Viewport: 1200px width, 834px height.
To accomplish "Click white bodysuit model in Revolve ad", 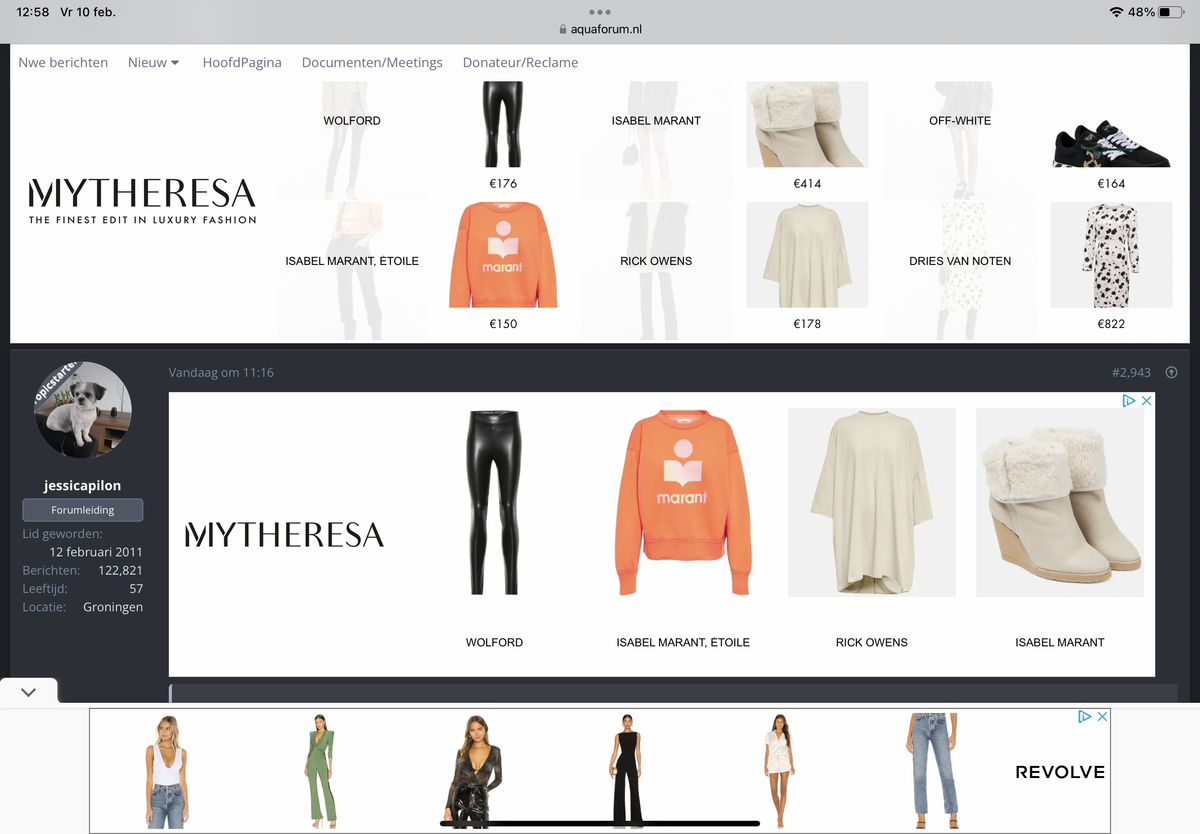I will pos(166,771).
